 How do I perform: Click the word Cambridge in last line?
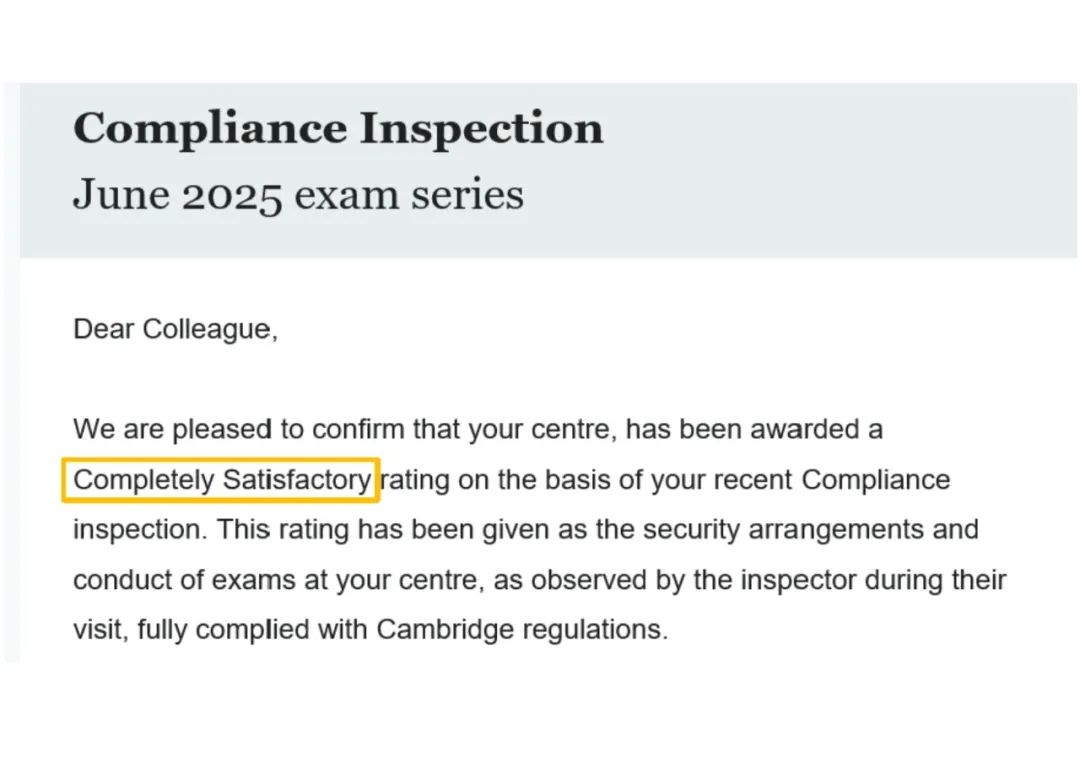click(445, 629)
